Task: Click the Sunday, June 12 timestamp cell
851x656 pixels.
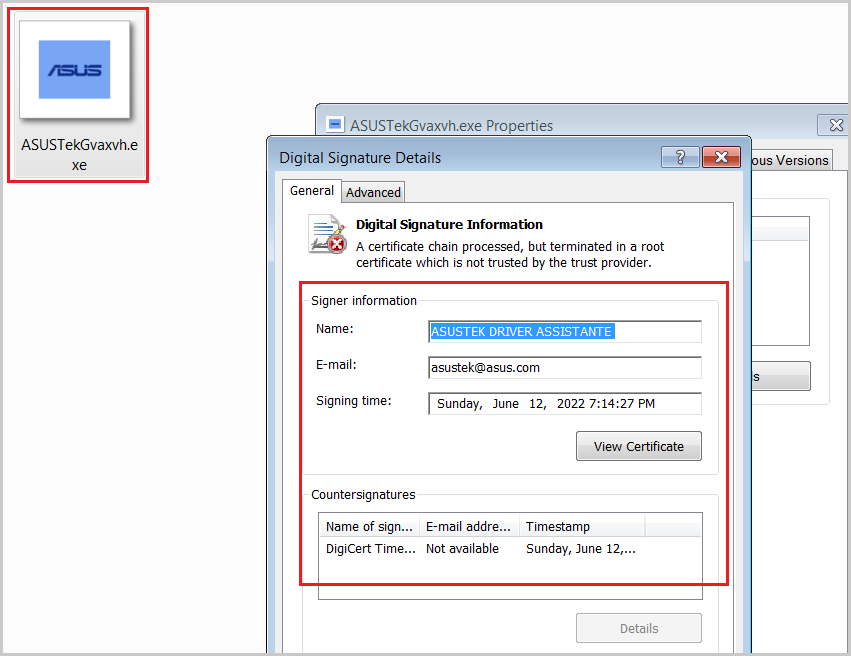Action: coord(580,549)
